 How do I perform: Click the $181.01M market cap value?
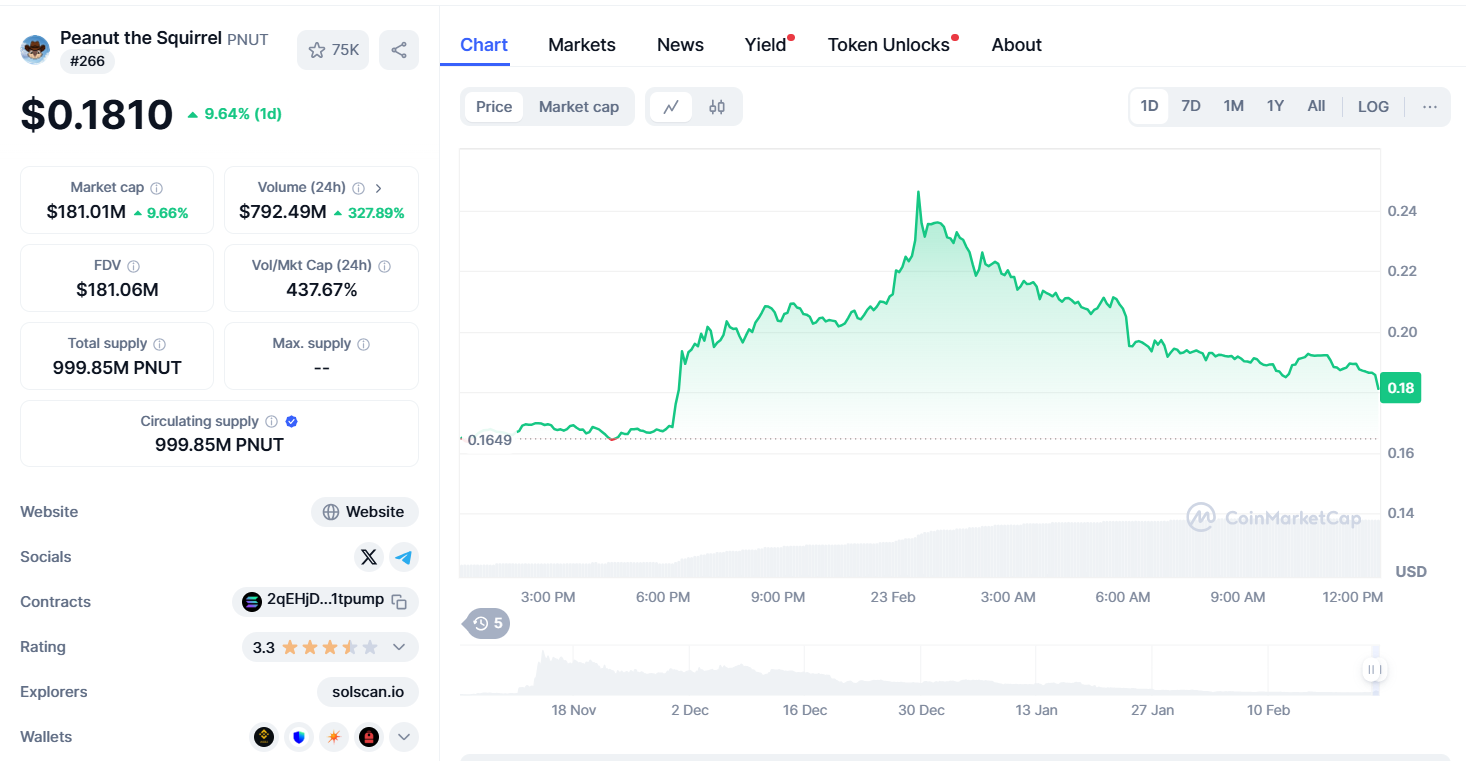[x=86, y=212]
